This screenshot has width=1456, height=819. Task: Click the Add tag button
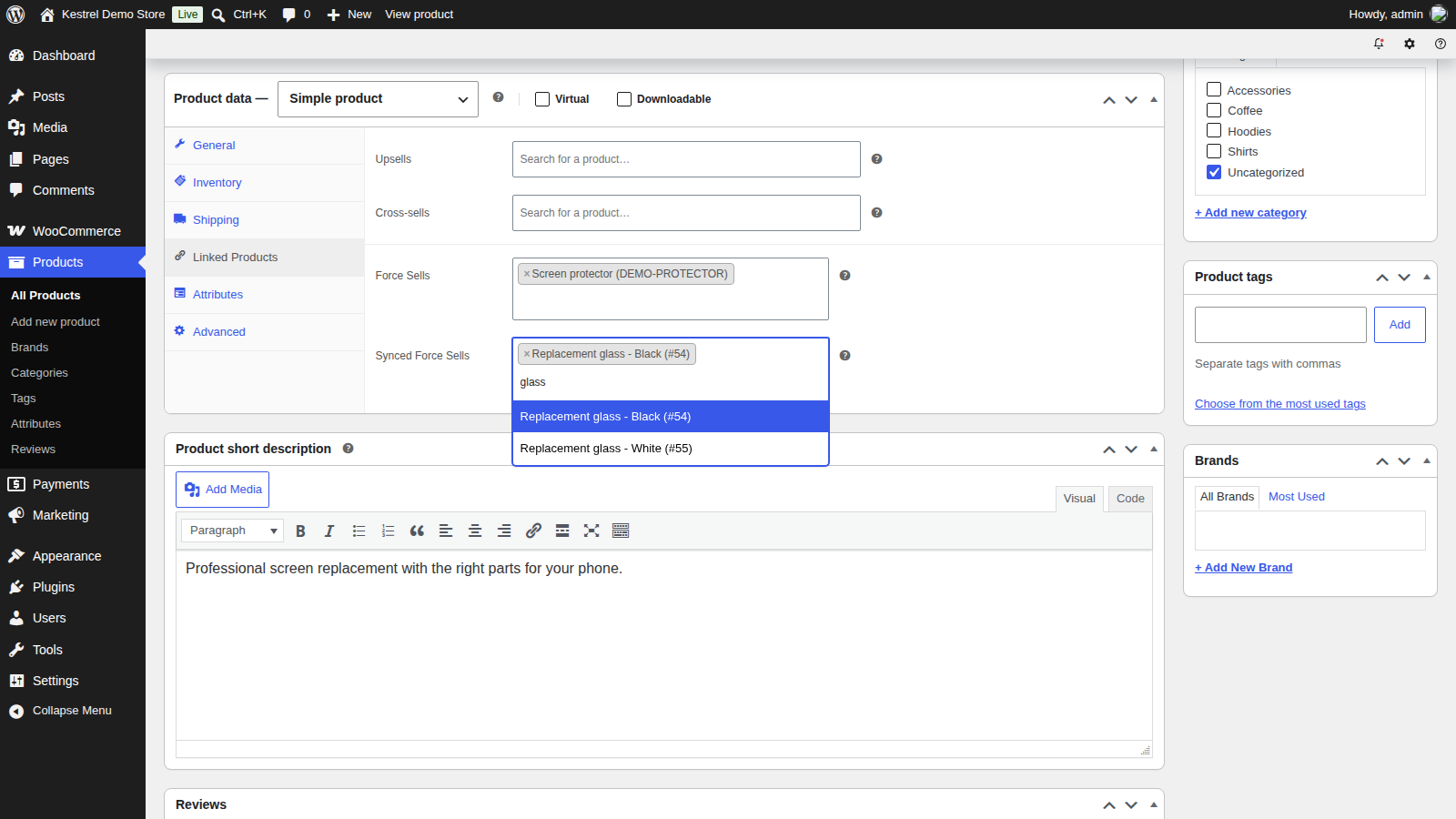coord(1400,325)
